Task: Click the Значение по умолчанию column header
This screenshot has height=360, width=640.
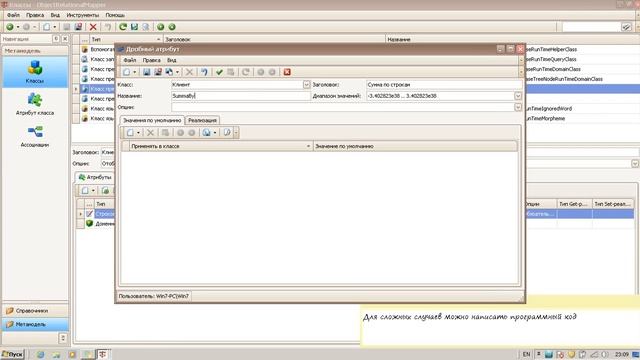Action: 415,146
